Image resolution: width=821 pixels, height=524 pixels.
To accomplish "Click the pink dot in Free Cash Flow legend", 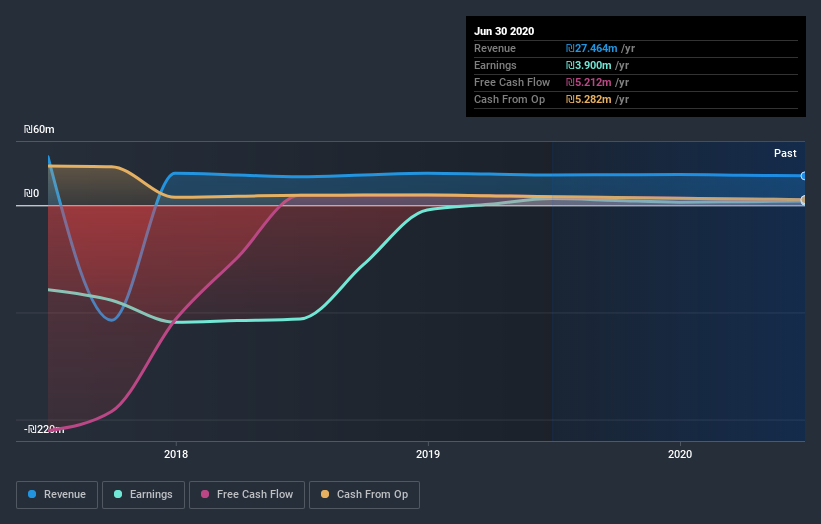I will pyautogui.click(x=205, y=494).
